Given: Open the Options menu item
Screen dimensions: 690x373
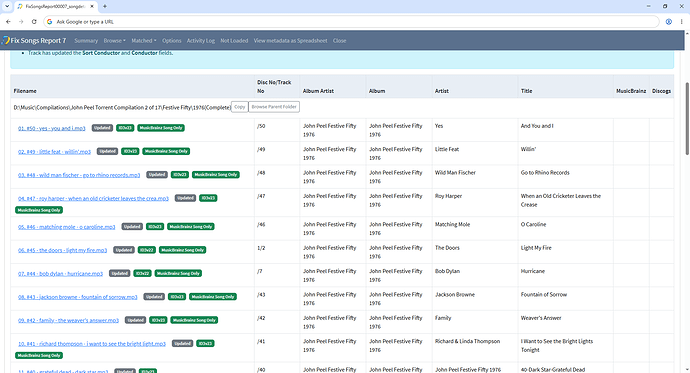Looking at the screenshot, I should [172, 40].
